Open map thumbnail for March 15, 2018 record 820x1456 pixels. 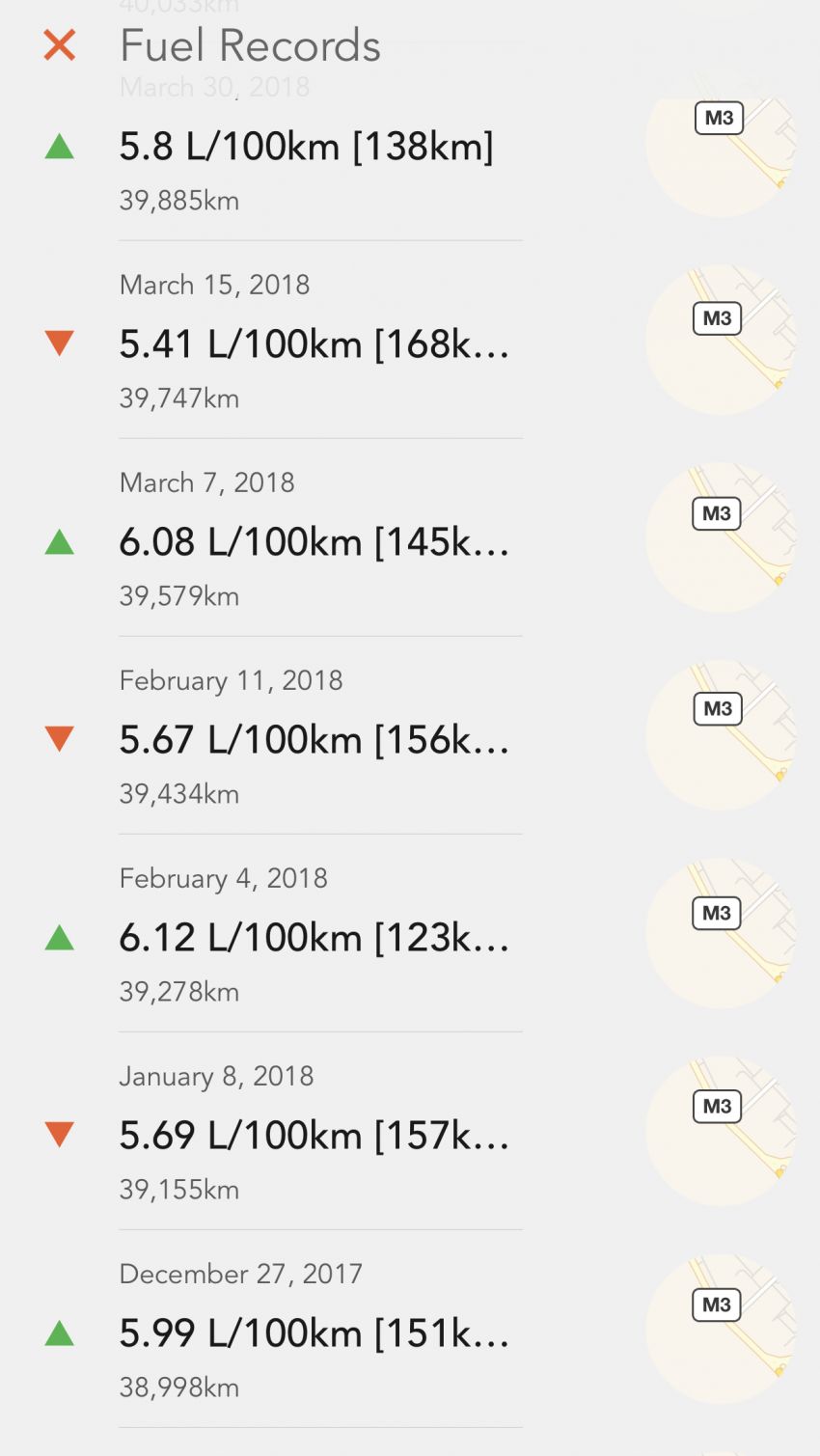pos(721,340)
